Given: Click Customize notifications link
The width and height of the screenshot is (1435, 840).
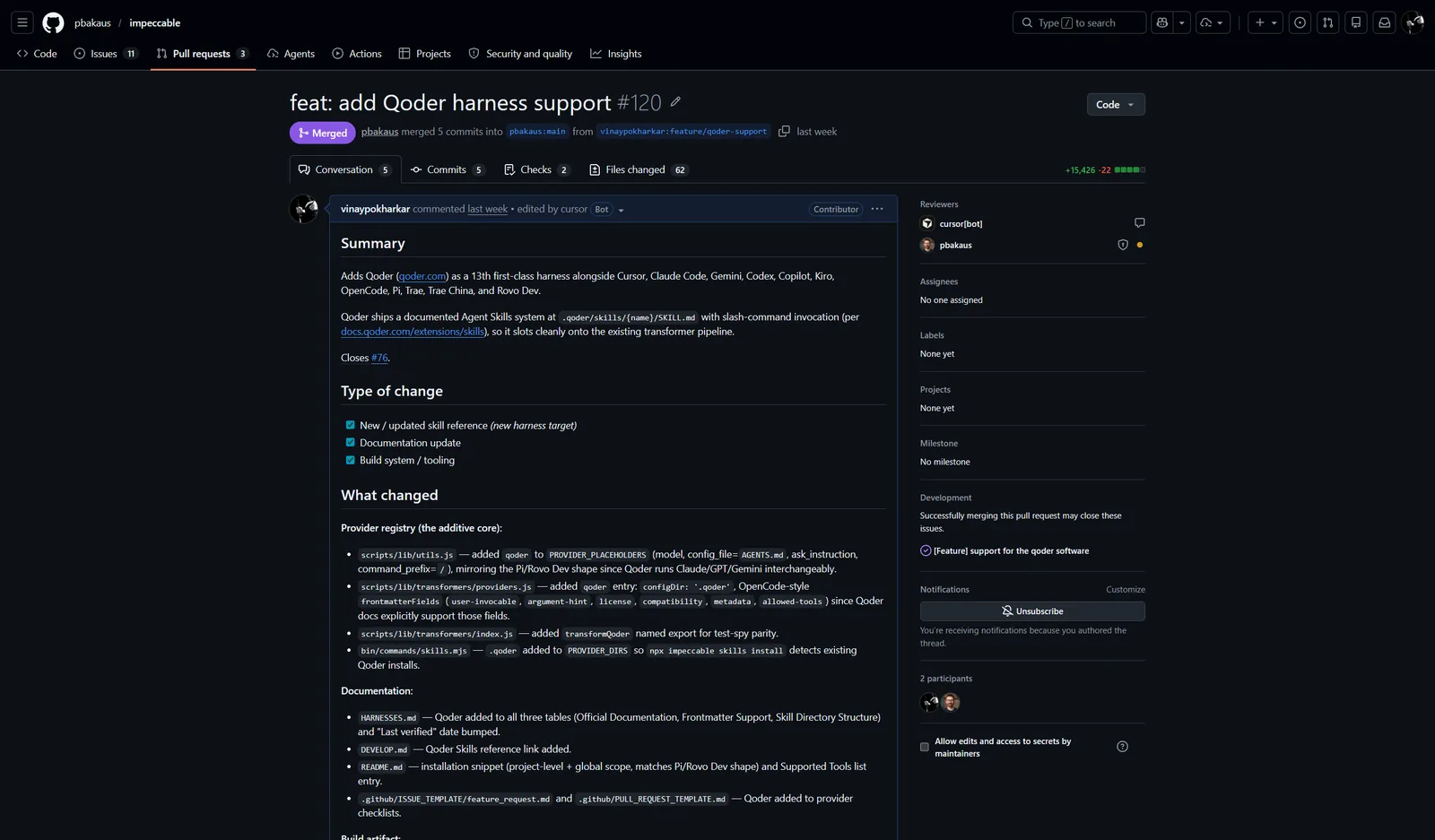Looking at the screenshot, I should 1126,589.
